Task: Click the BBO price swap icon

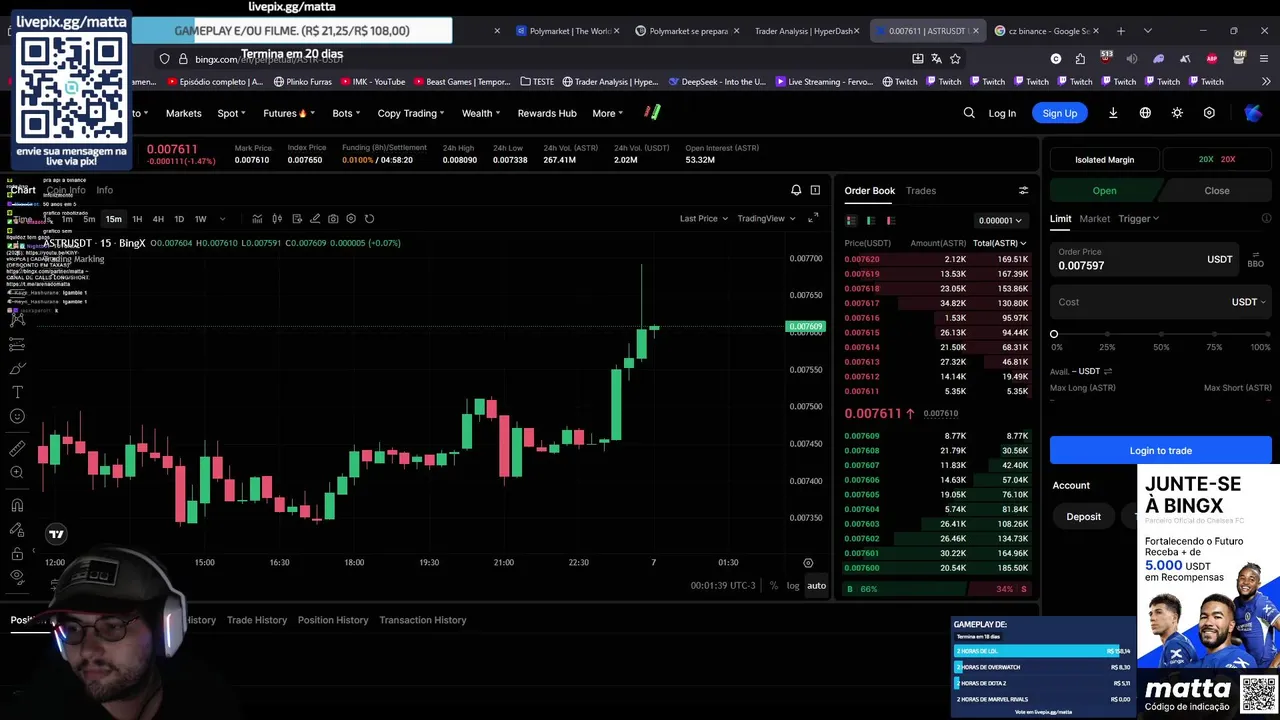Action: click(x=1255, y=260)
